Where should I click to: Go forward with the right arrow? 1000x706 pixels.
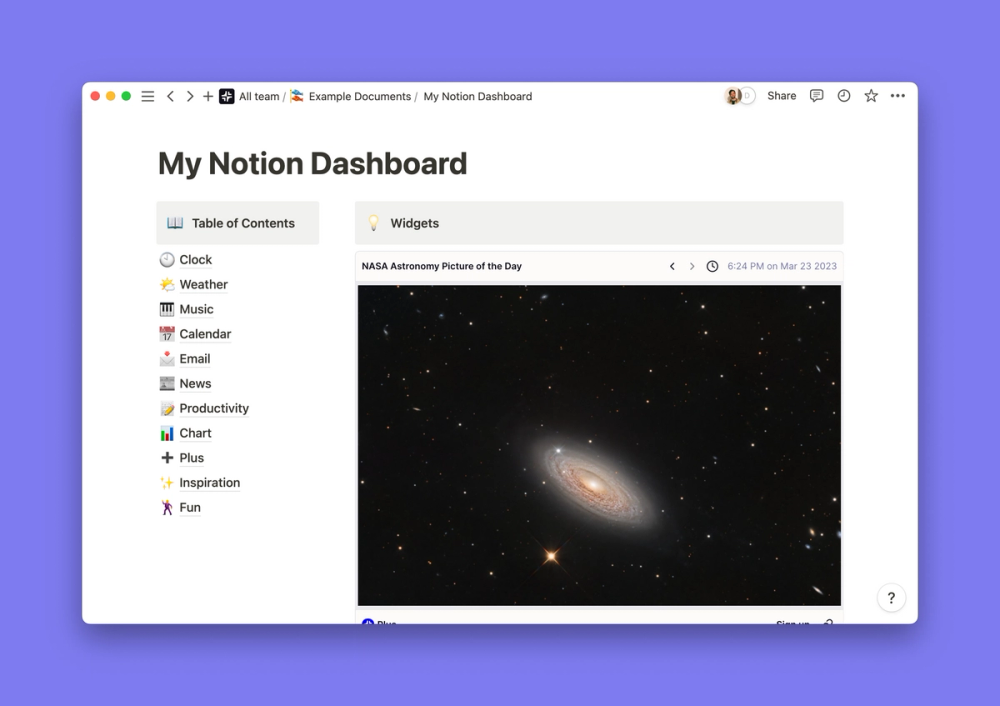click(189, 96)
